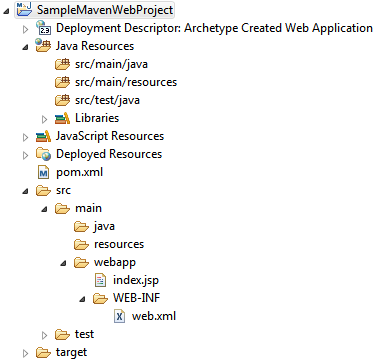Select the index.jsp file name
The height and width of the screenshot is (361, 379).
[x=136, y=281]
